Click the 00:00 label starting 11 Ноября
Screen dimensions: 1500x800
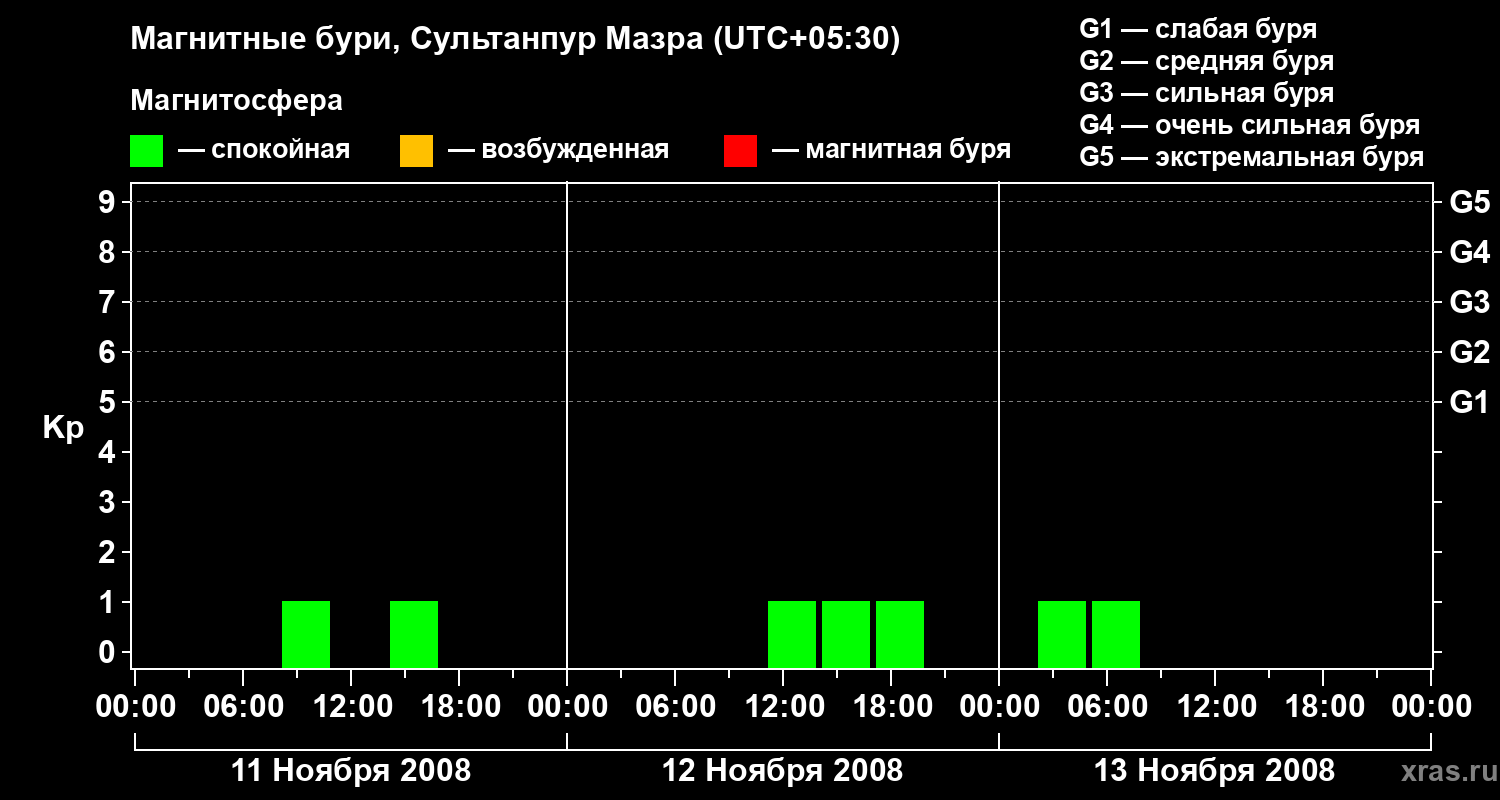click(135, 707)
